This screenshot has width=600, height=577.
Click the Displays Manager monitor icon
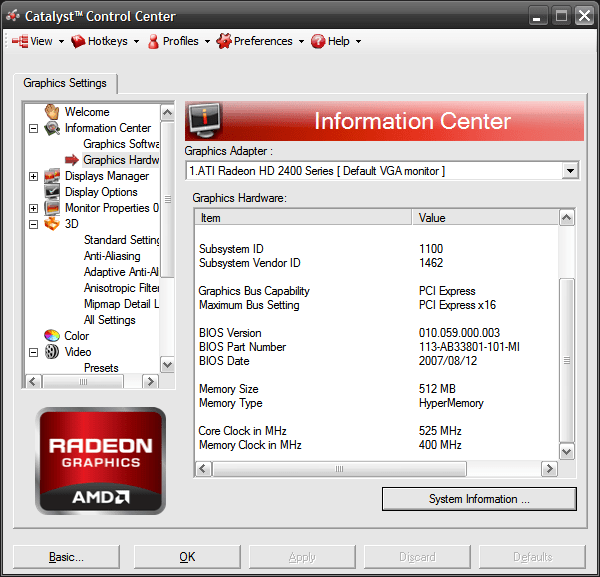point(52,176)
